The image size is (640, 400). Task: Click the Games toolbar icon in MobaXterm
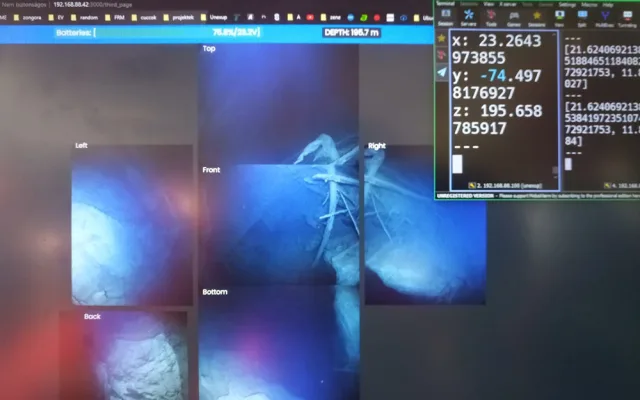pos(513,18)
